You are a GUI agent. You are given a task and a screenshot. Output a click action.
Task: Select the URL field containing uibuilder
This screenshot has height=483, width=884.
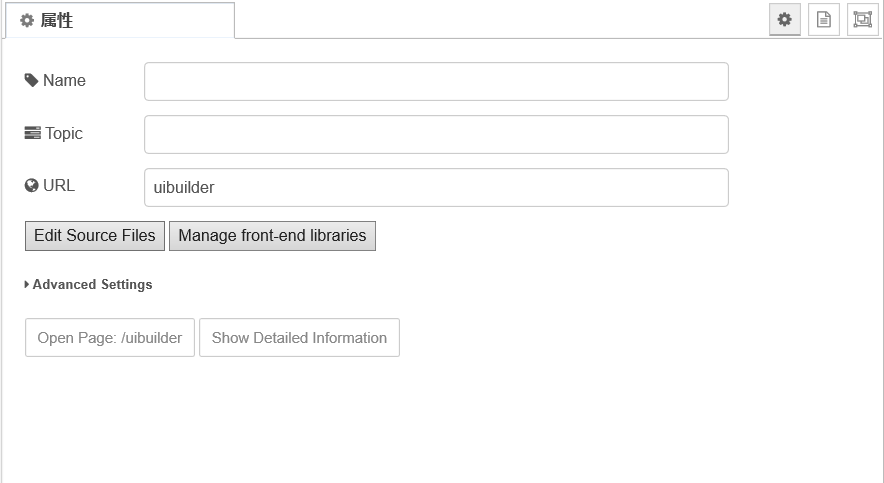[x=436, y=187]
